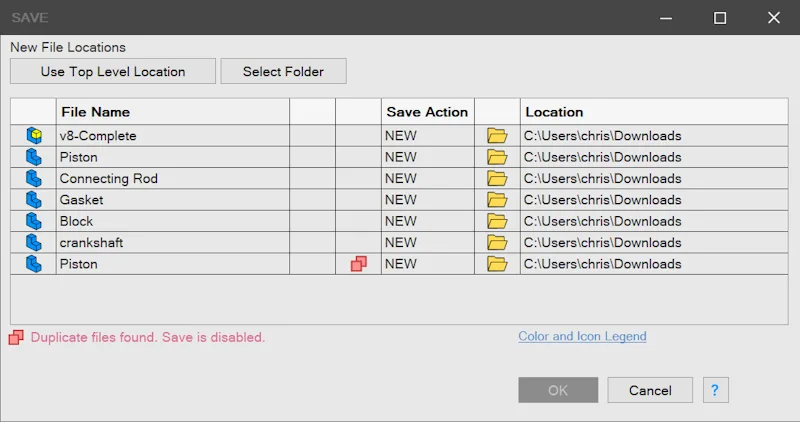Click the NEW save action for Gasket
The height and width of the screenshot is (422, 800).
[428, 200]
